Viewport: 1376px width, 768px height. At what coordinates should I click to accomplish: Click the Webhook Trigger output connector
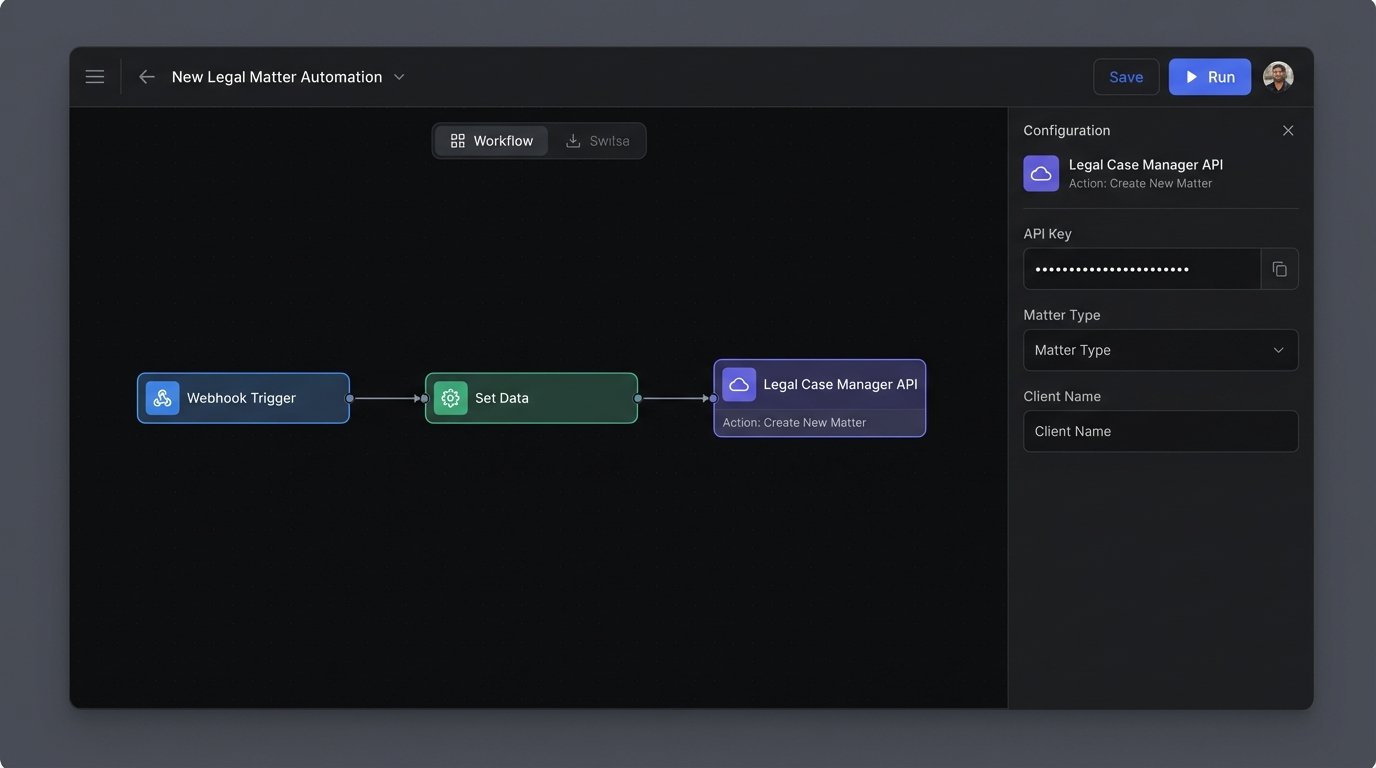(349, 398)
